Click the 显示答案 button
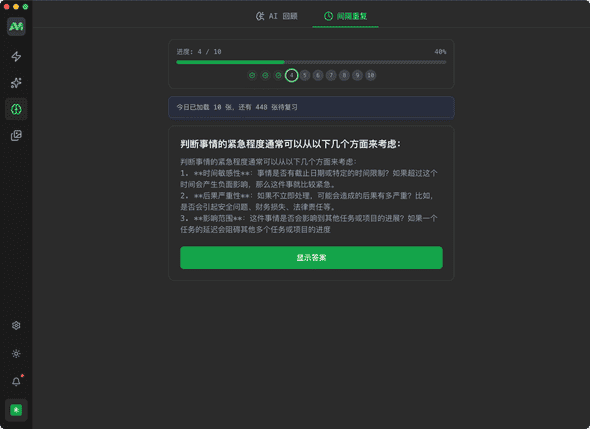The width and height of the screenshot is (590, 429). [x=311, y=258]
